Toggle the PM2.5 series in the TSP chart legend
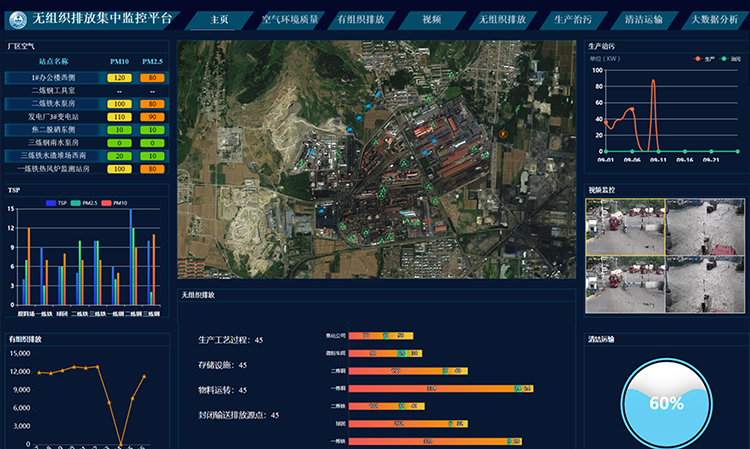Viewport: 750px width, 449px height. [x=86, y=203]
